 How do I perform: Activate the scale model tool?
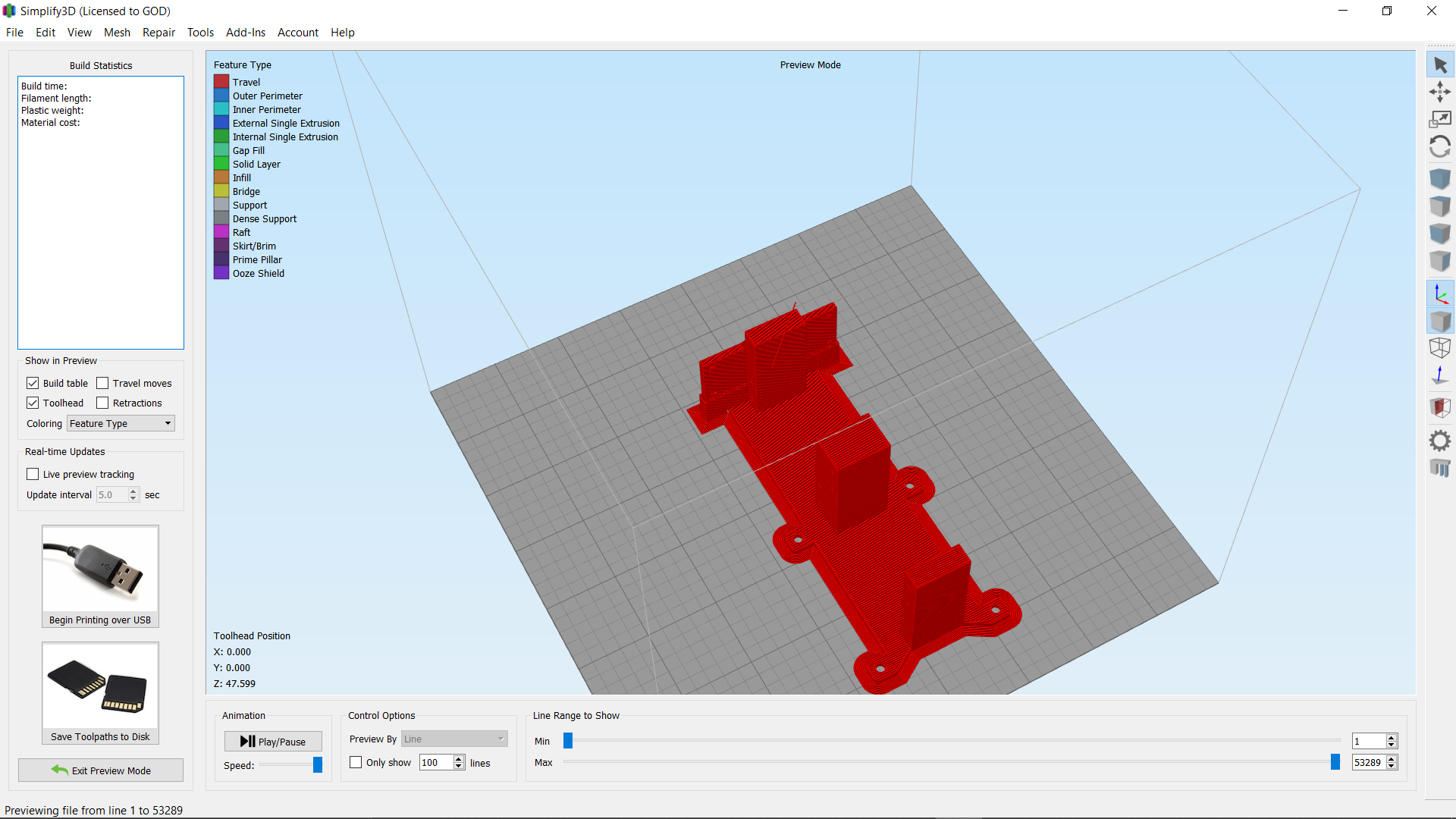pos(1440,119)
